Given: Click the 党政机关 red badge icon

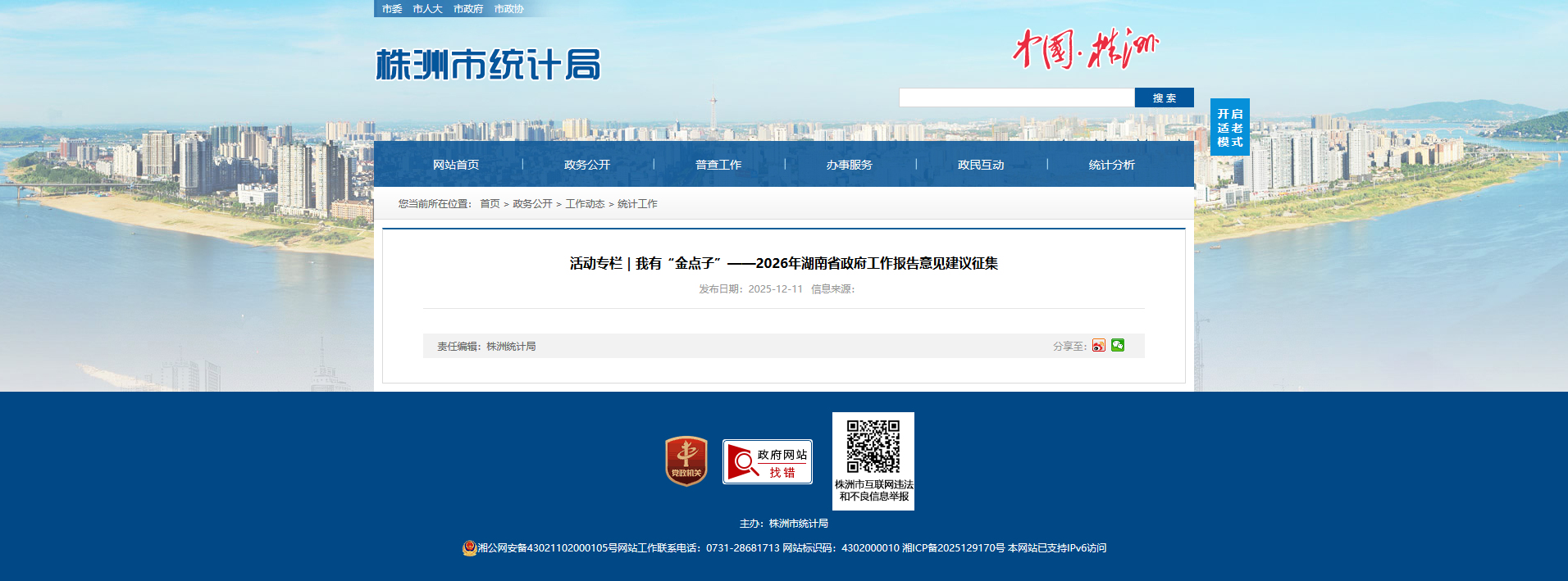Looking at the screenshot, I should (686, 461).
